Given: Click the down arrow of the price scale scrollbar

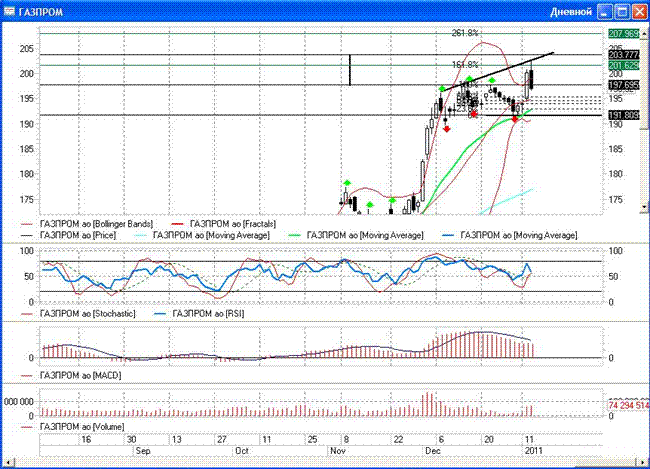Looking at the screenshot, I should pyautogui.click(x=644, y=207).
